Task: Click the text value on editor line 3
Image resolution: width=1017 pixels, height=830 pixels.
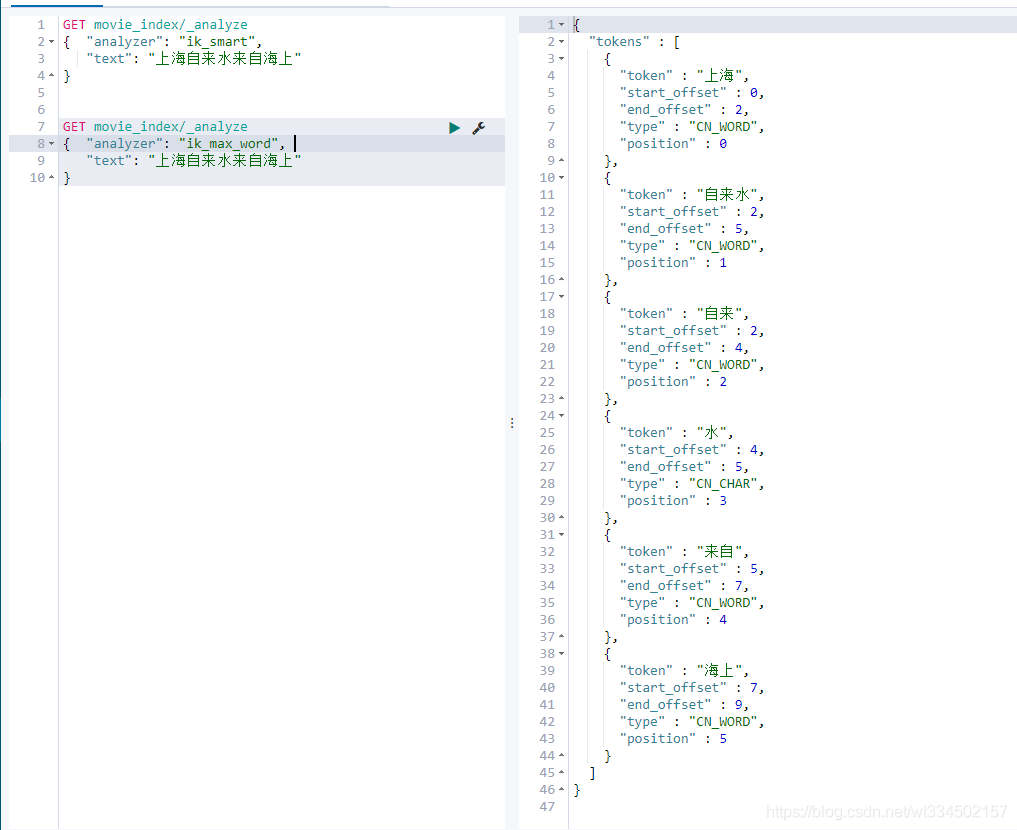Action: pyautogui.click(x=224, y=59)
